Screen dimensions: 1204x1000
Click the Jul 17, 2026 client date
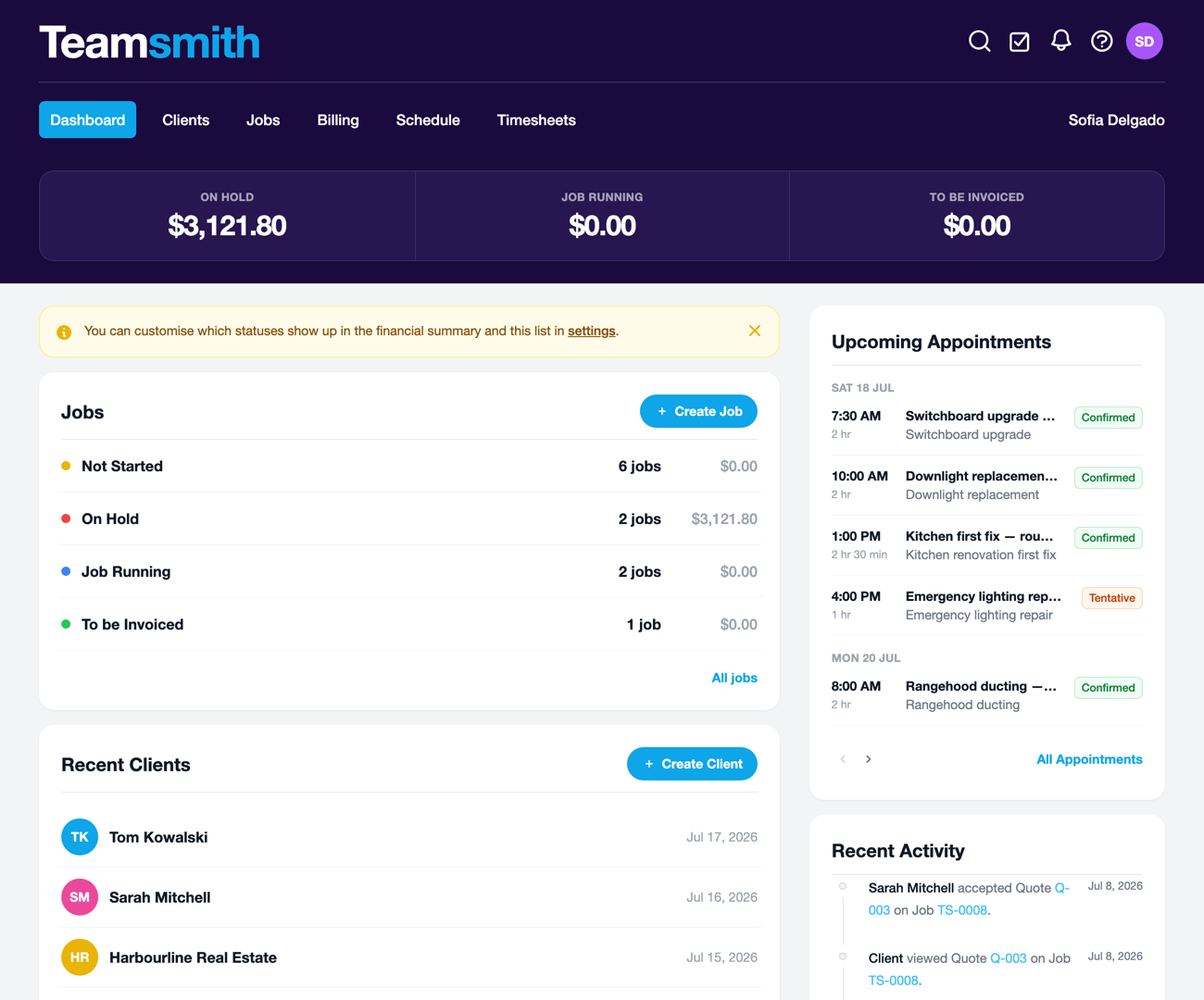[721, 837]
